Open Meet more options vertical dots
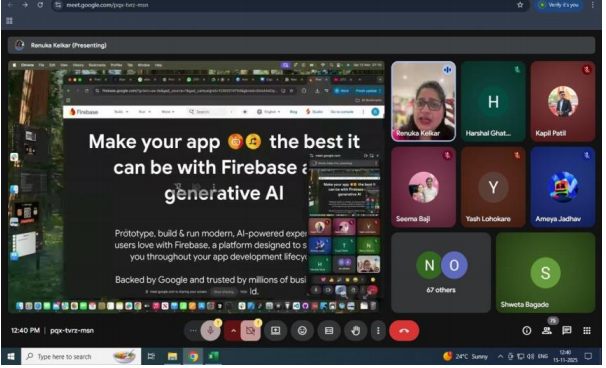Viewport: 606px width, 368px height. tap(378, 332)
